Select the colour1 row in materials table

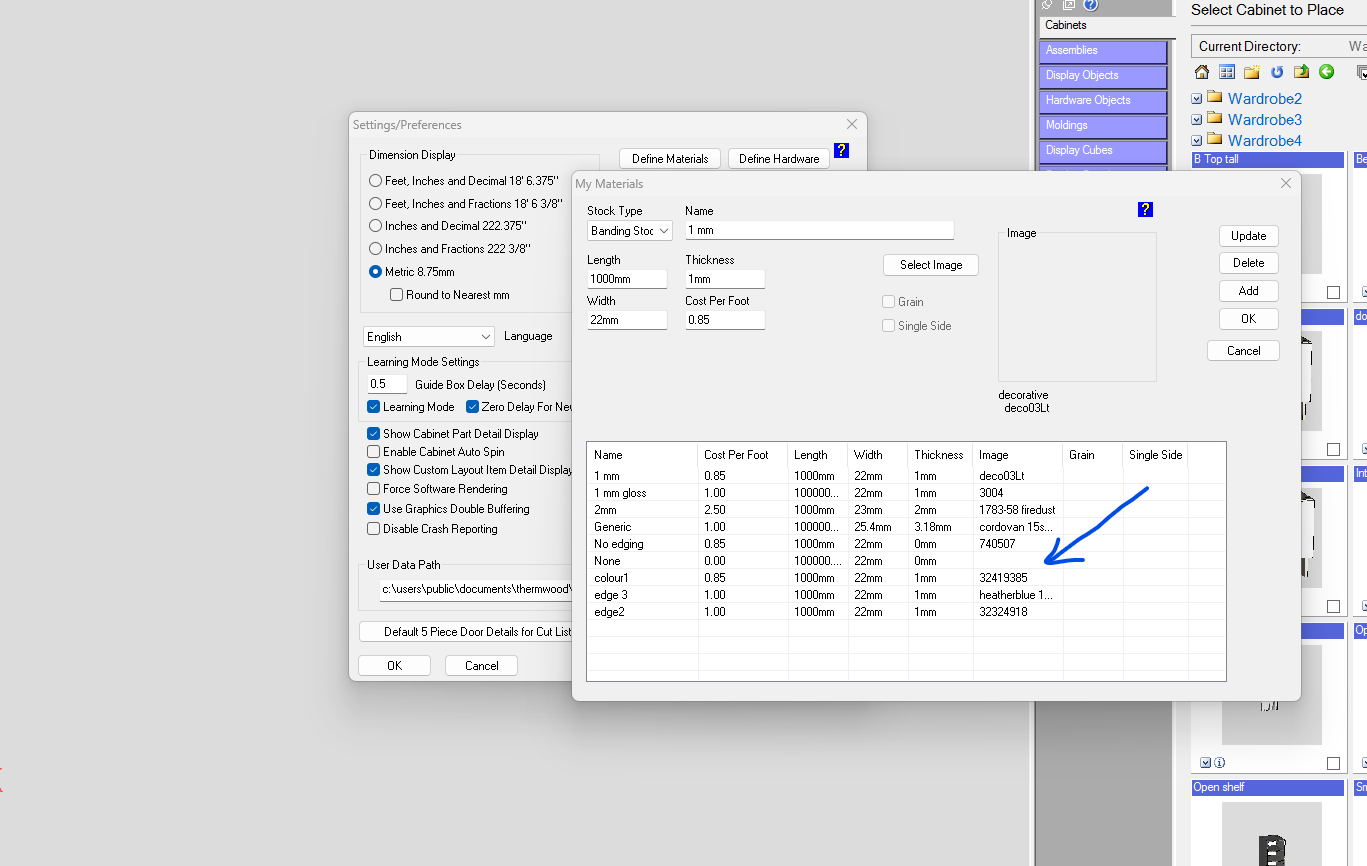click(x=612, y=578)
